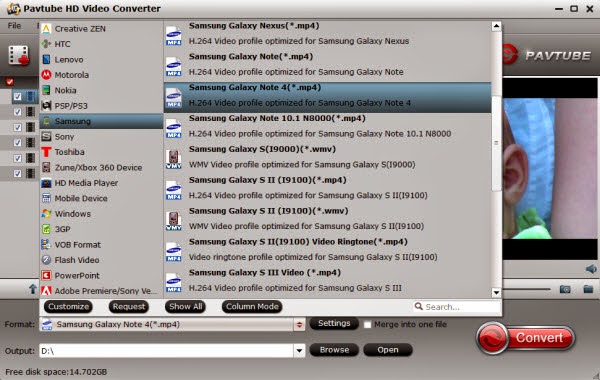The width and height of the screenshot is (600, 380).
Task: Click the format list scroll up arrow
Action: 496,26
